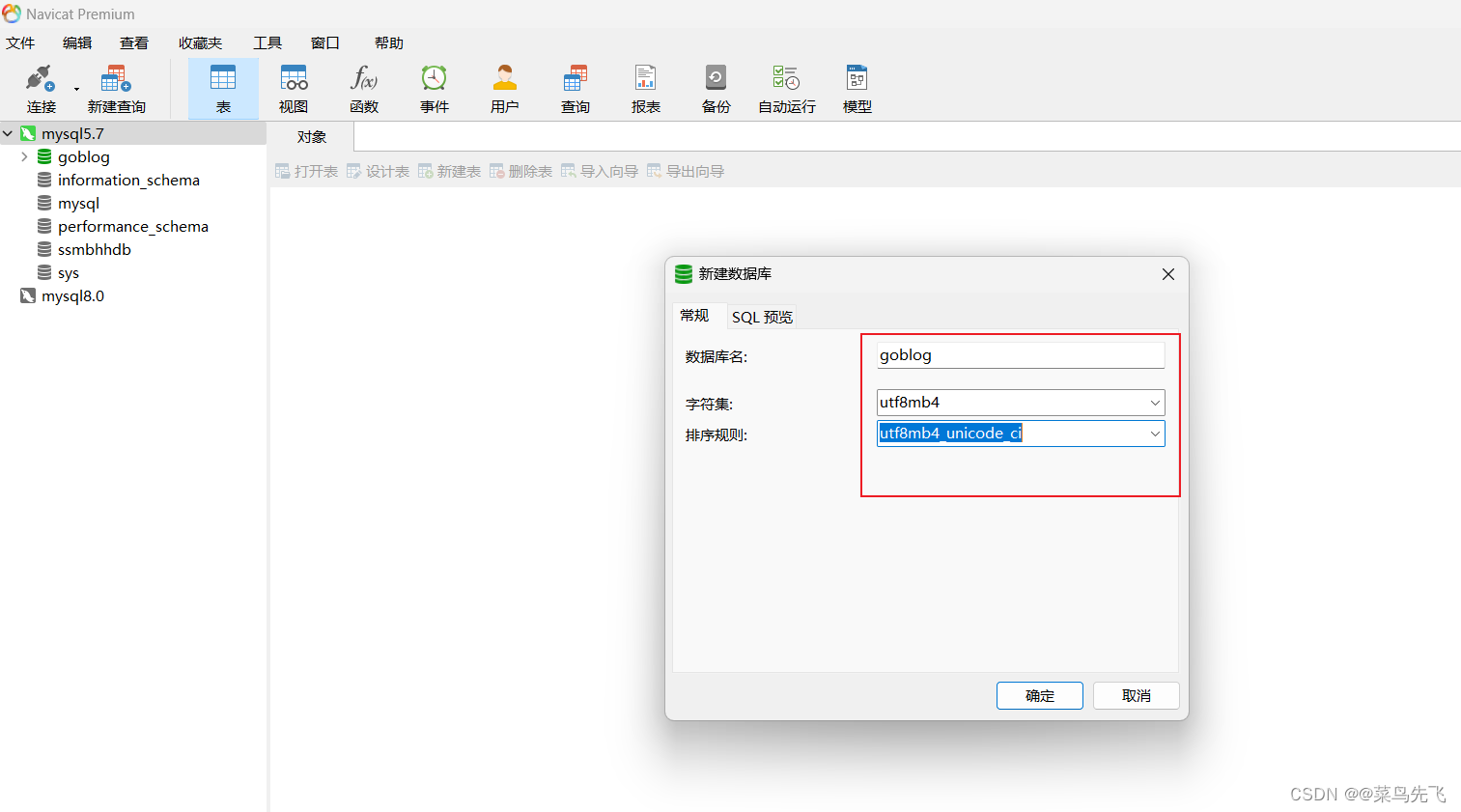Click the 设计表 design table button
The image size is (1461, 812).
click(x=378, y=171)
